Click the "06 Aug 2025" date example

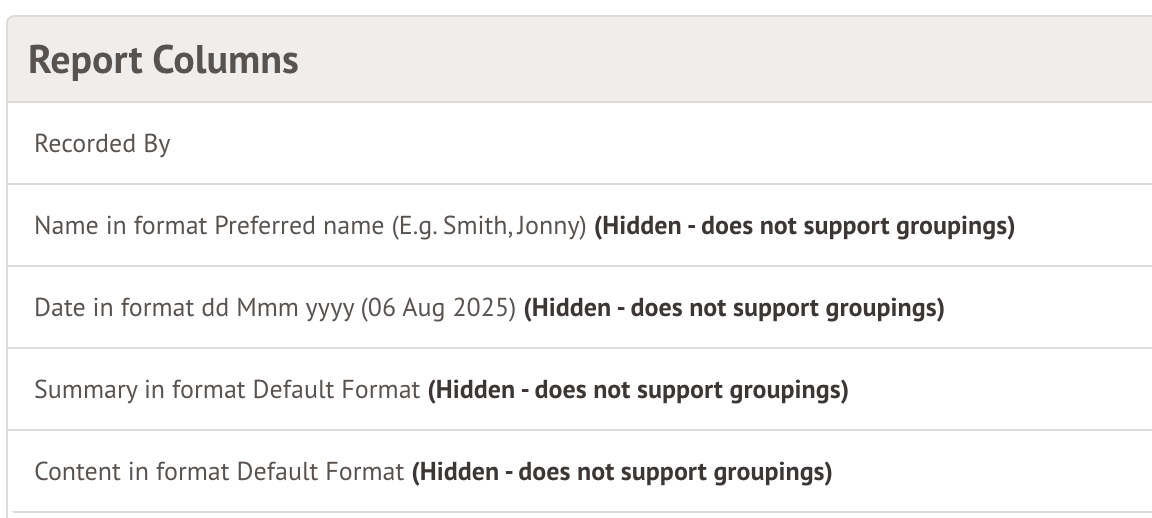pos(438,308)
